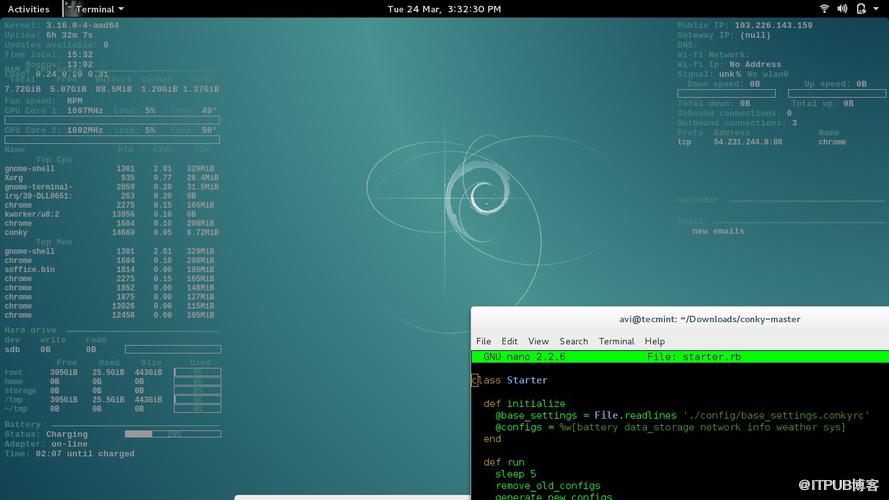Viewport: 889px width, 500px height.
Task: Click the '@configs' line in nano
Action: click(670, 427)
